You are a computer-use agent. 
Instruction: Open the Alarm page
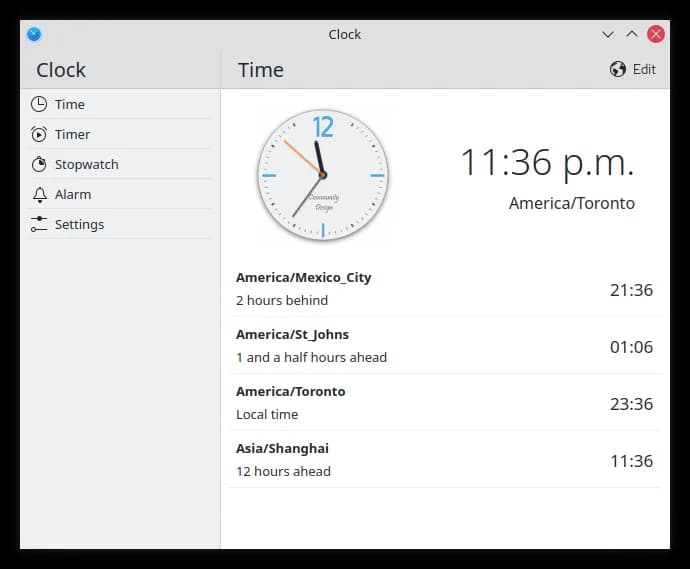click(73, 194)
